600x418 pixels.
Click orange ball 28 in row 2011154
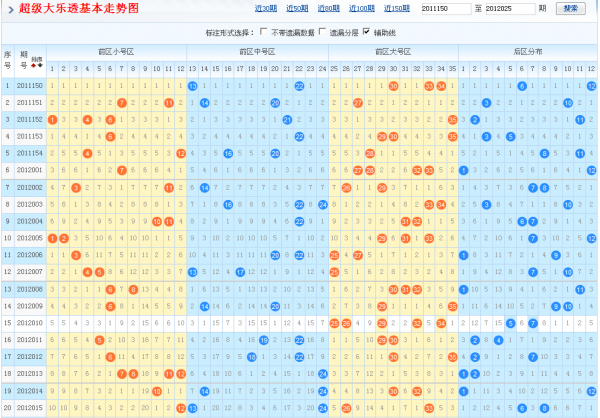point(370,153)
